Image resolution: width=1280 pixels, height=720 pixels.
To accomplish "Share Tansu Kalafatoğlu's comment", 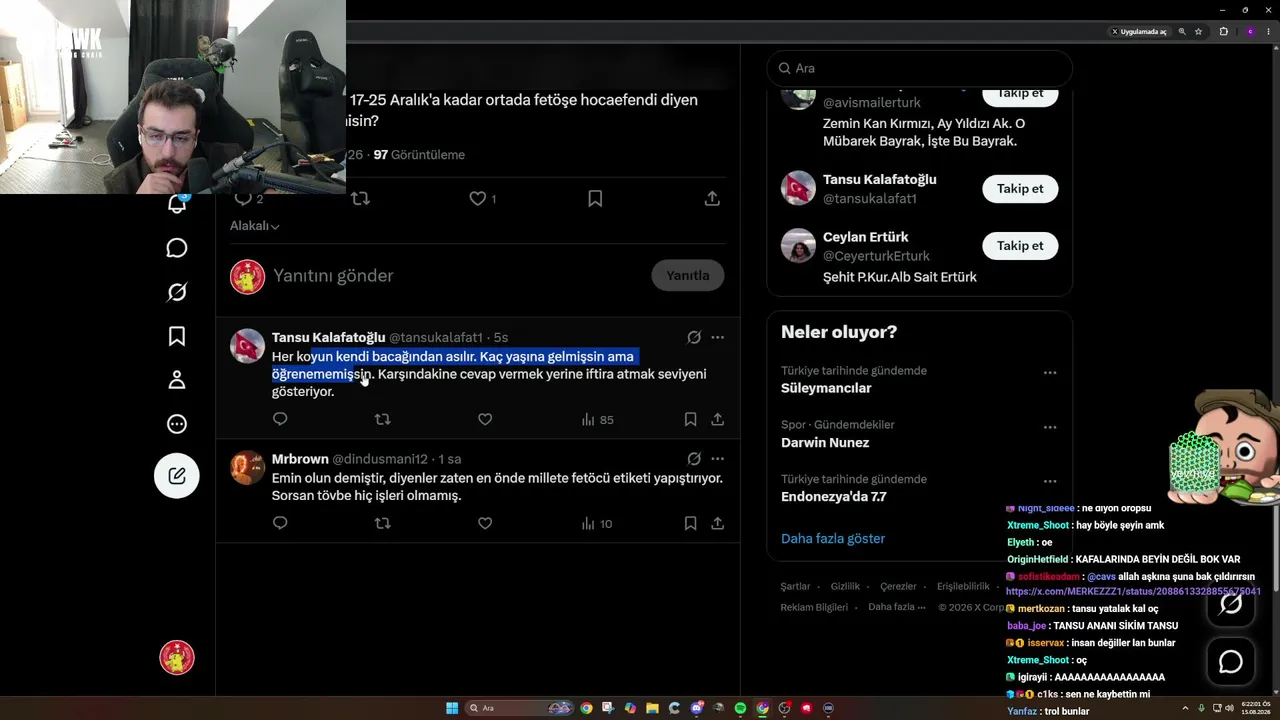I will click(717, 420).
